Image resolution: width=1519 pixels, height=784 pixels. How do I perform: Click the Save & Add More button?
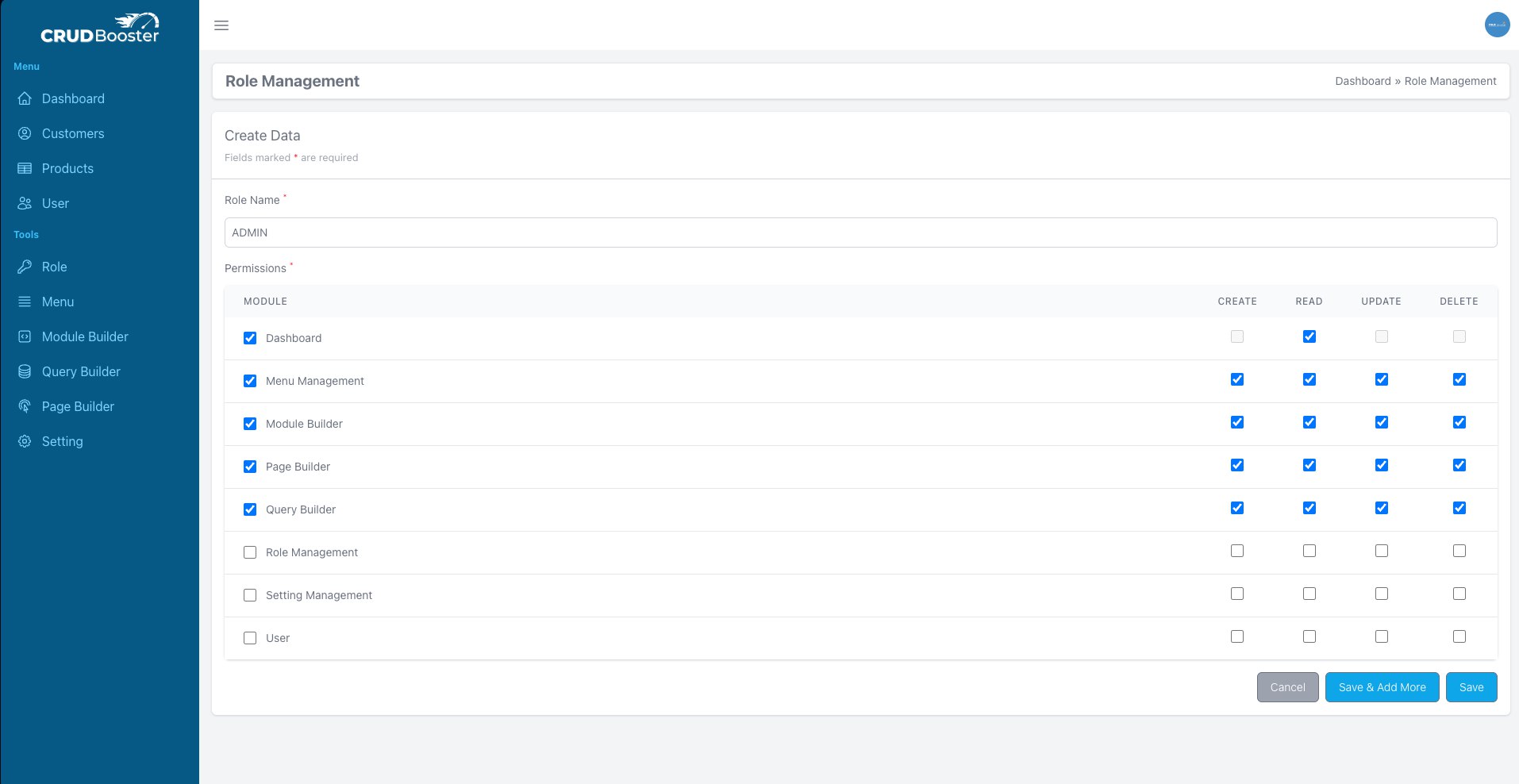pos(1381,687)
